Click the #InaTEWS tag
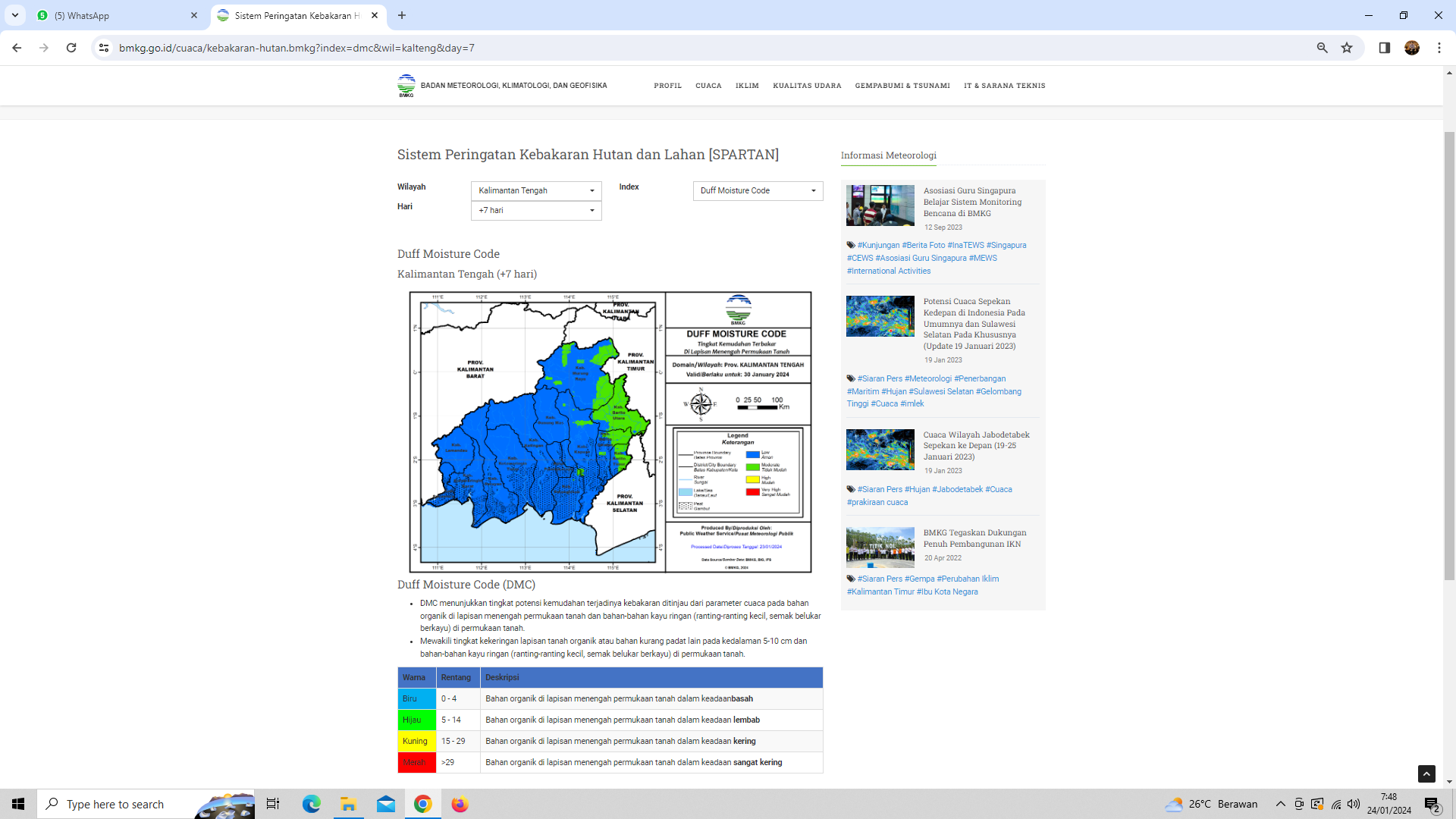Screen dimensions: 1456x819 [965, 245]
